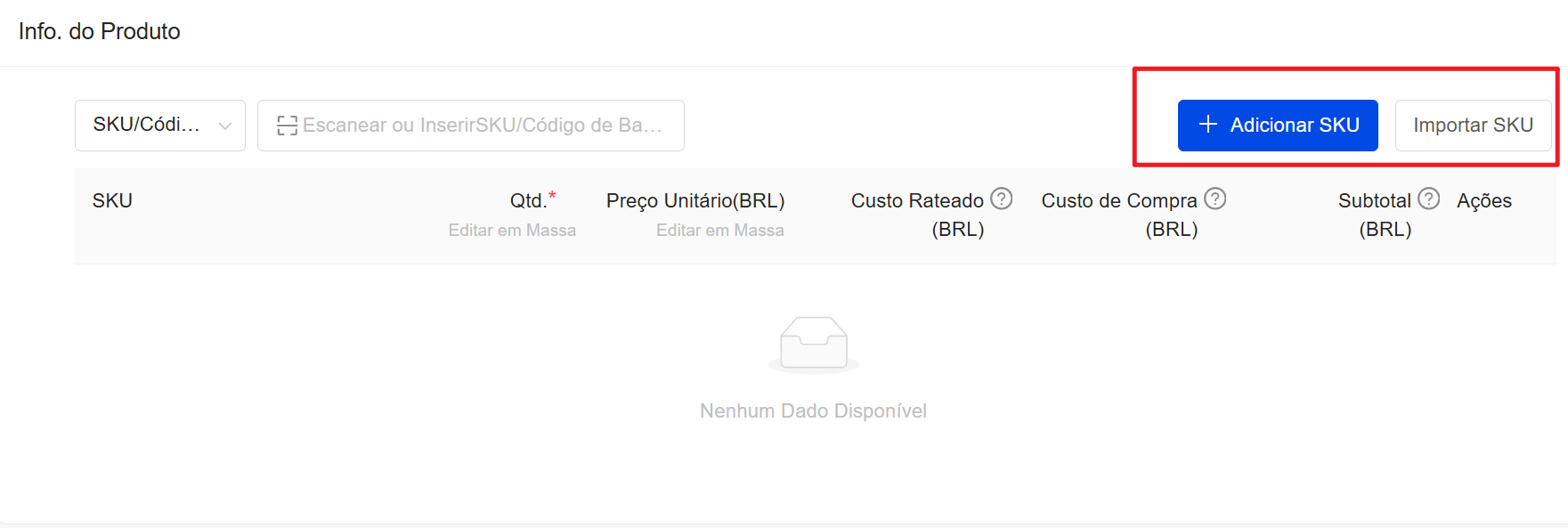Click the Info. do Produto section title
This screenshot has width=1568, height=528.
(100, 31)
